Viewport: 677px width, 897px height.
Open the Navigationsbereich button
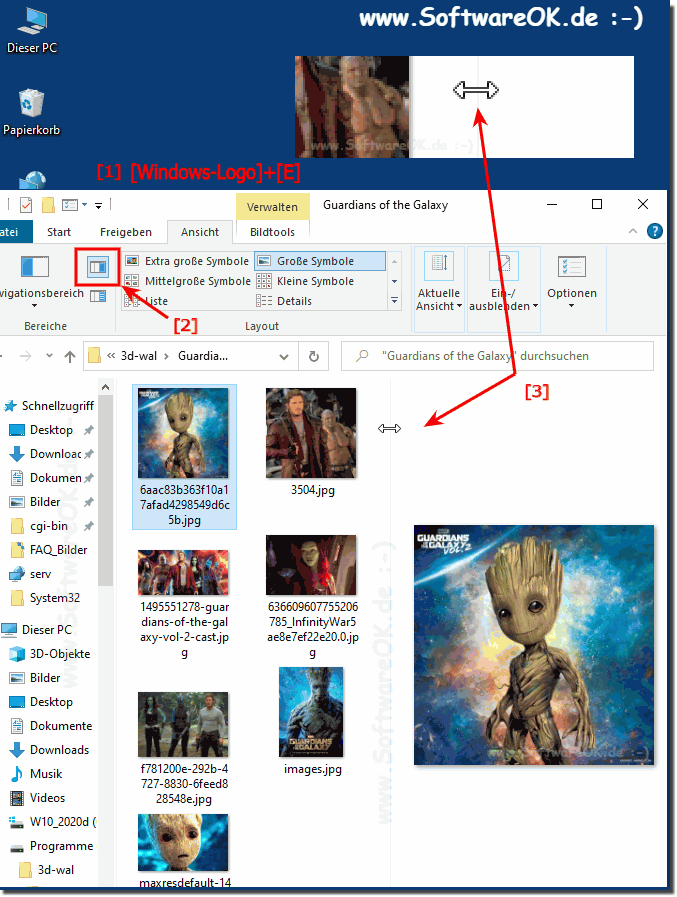tap(35, 281)
